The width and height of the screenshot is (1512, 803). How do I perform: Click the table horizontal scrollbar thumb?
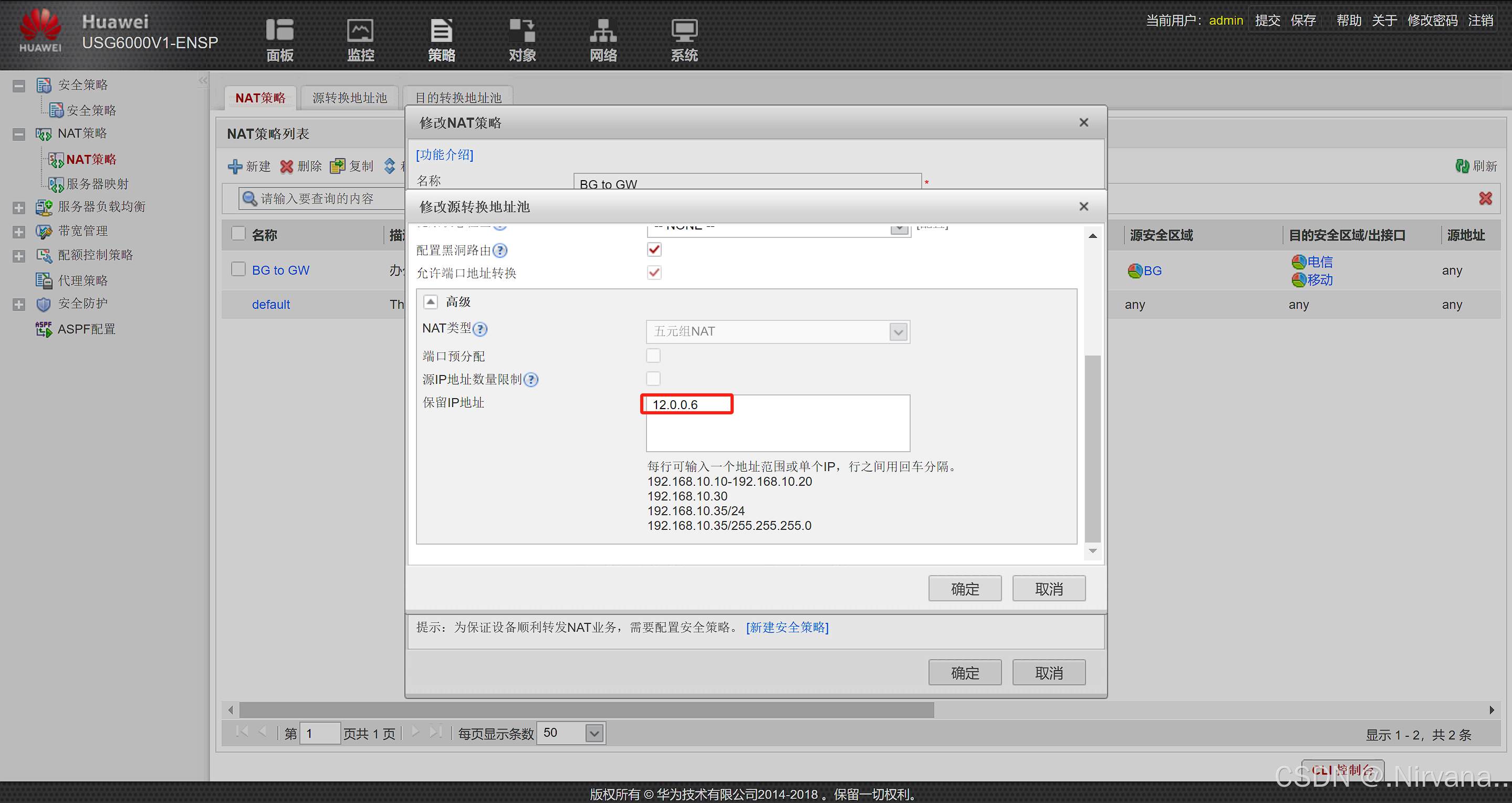[587, 710]
